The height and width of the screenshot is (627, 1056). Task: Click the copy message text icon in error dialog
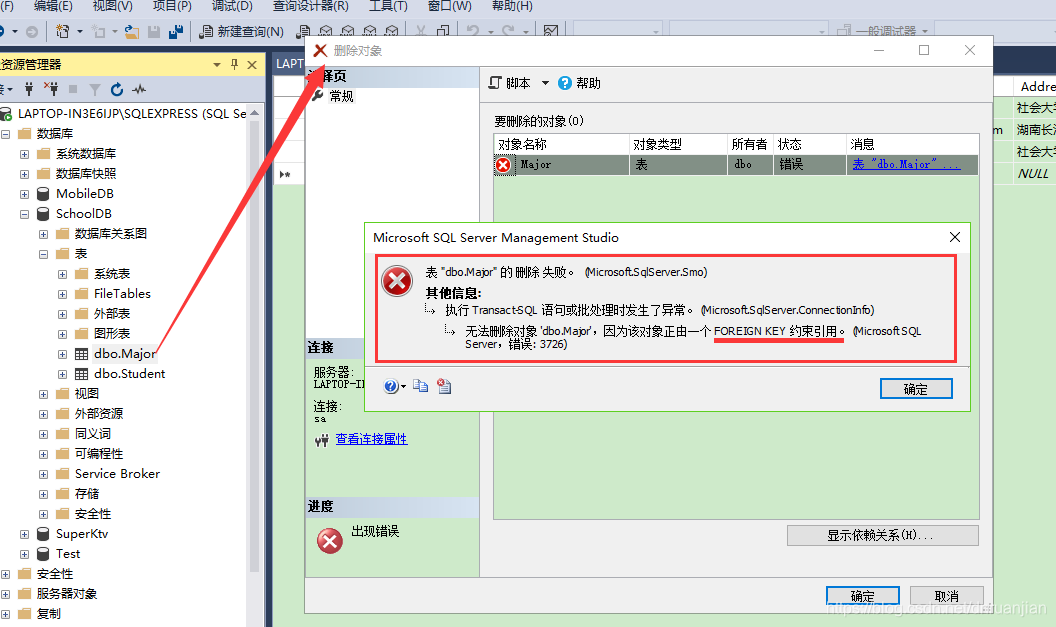point(421,386)
